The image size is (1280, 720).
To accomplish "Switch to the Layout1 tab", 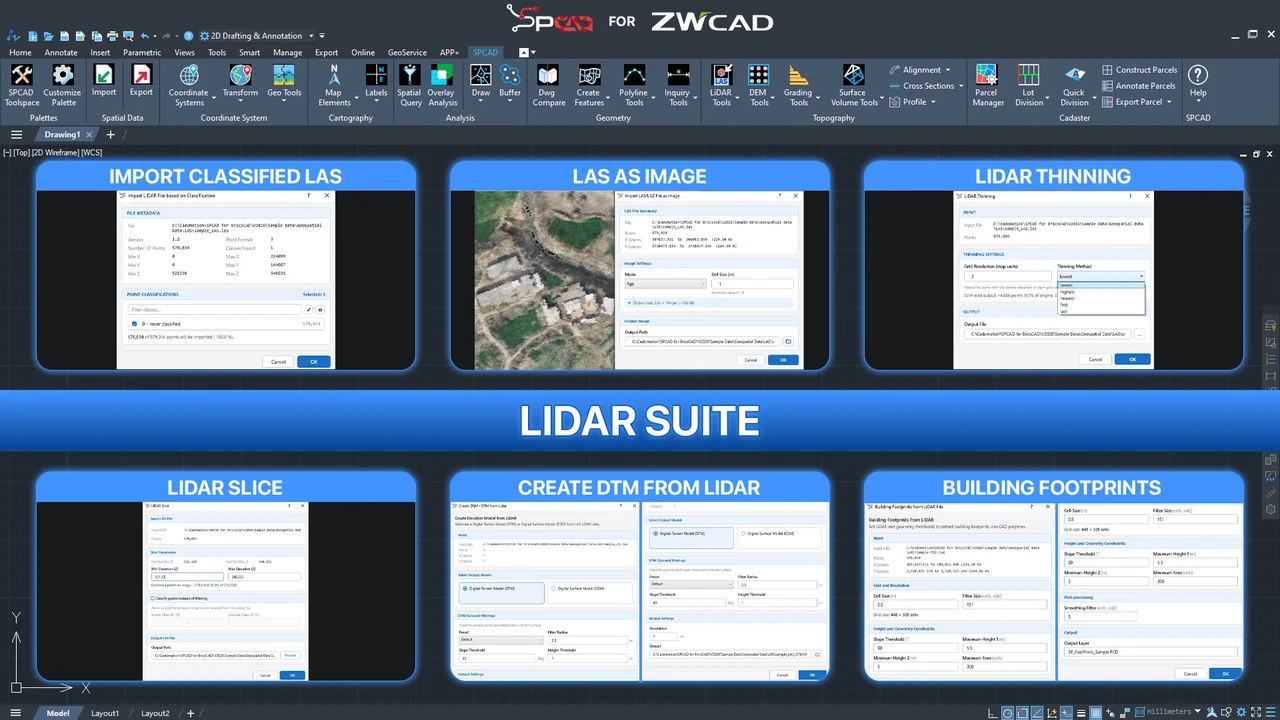I will pyautogui.click(x=105, y=713).
